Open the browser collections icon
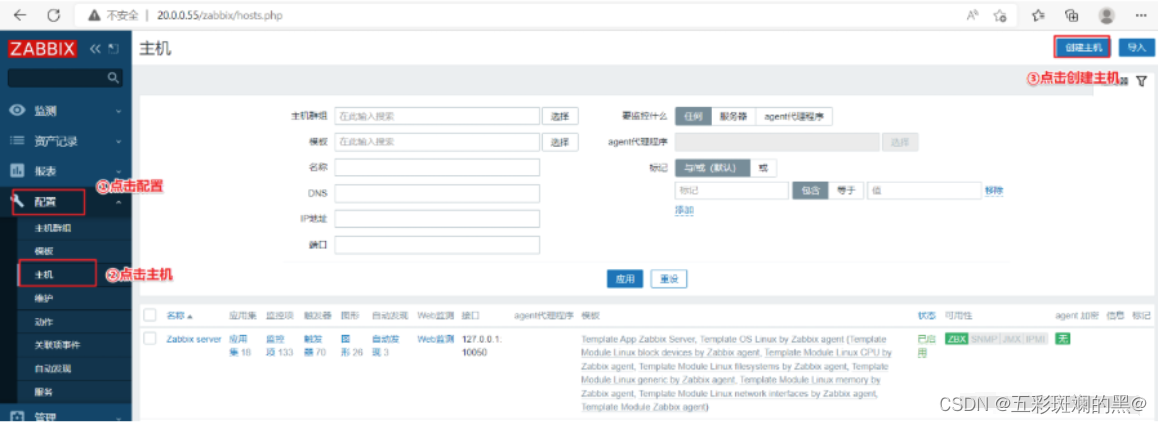 click(x=1071, y=15)
